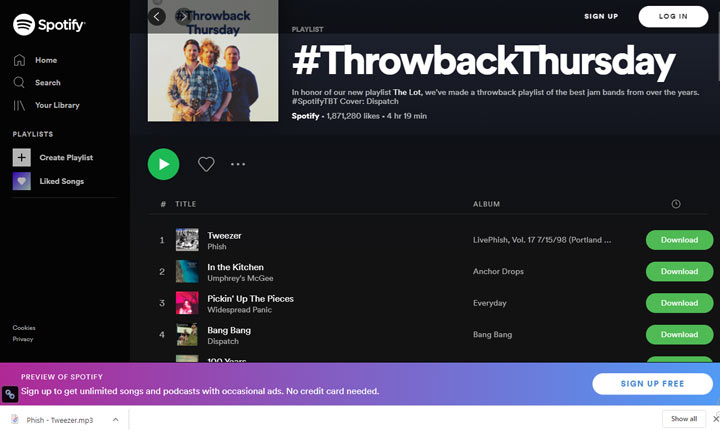The width and height of the screenshot is (720, 431).
Task: Play the #ThrowbackThursday playlist
Action: tap(163, 164)
